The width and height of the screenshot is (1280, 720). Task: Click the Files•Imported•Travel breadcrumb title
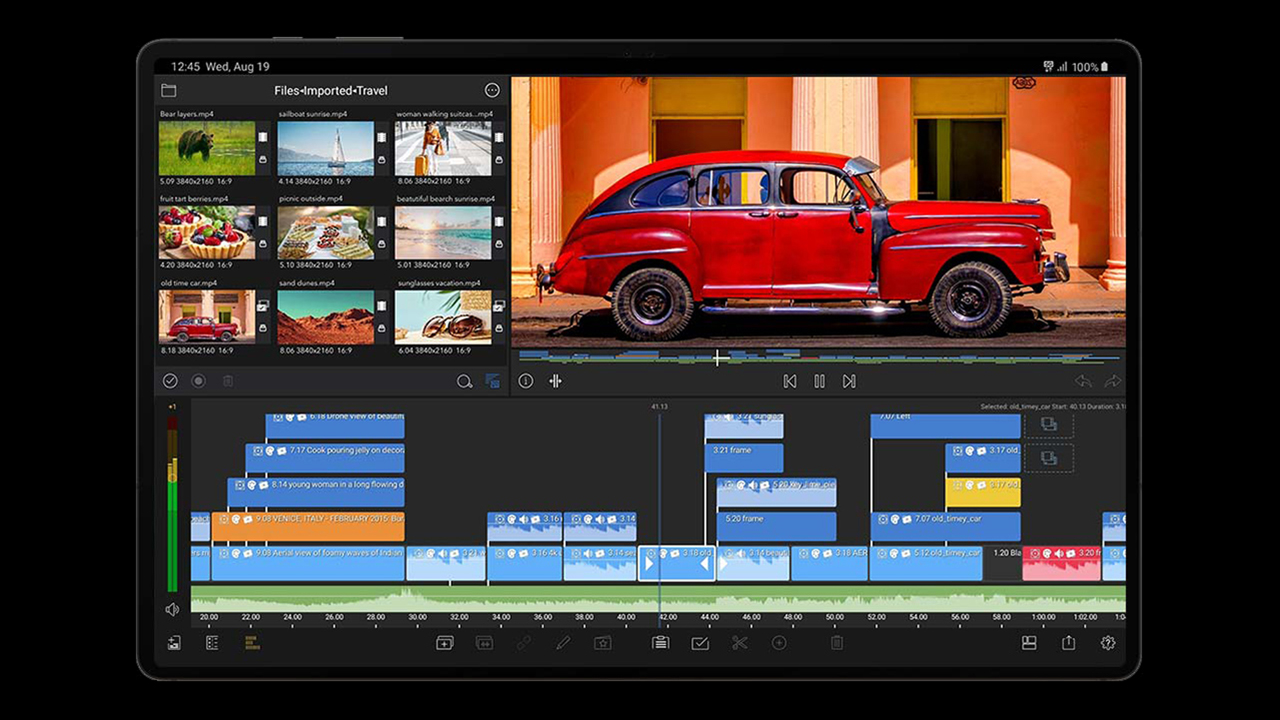tap(330, 91)
